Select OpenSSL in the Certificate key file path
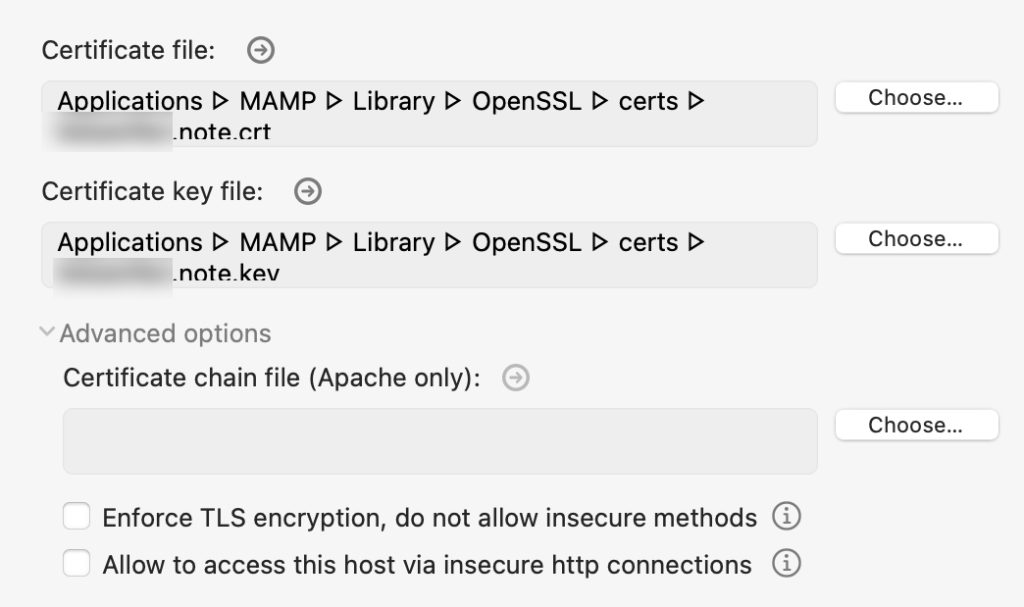 pos(526,243)
